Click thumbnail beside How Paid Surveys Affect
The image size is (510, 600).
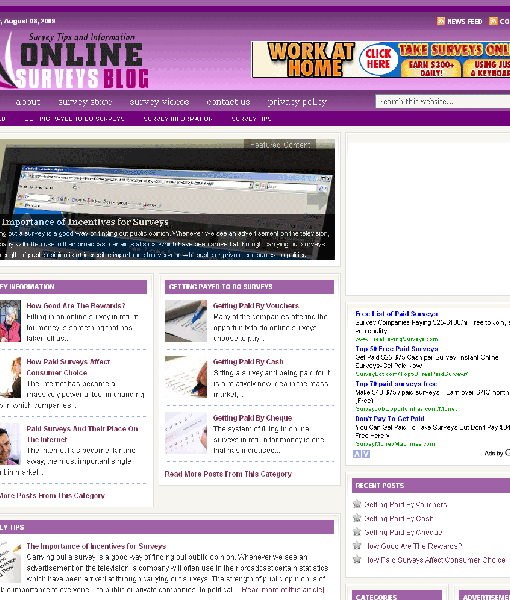(x=10, y=377)
